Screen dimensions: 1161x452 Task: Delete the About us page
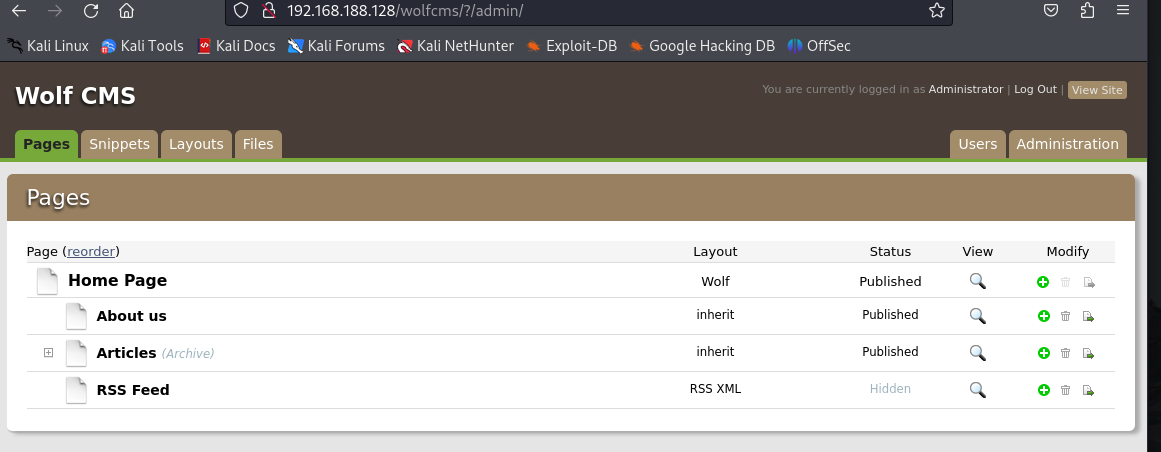1065,316
